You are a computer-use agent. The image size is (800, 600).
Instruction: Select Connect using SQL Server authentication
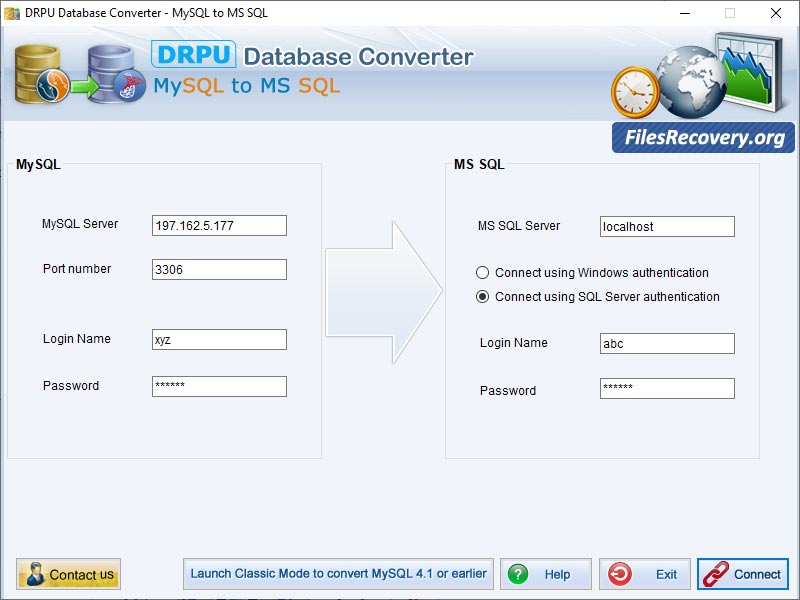point(482,296)
